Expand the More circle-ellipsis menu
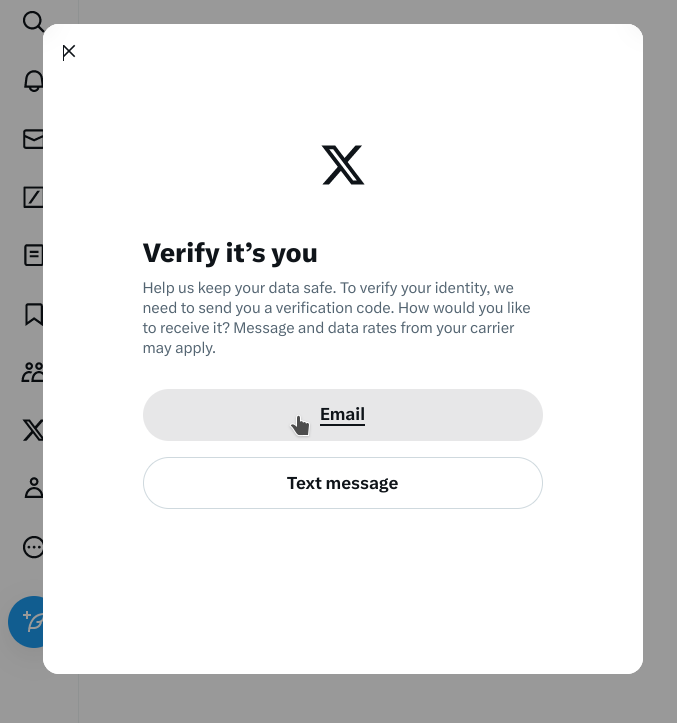Screen dimensions: 677x723 (33, 546)
